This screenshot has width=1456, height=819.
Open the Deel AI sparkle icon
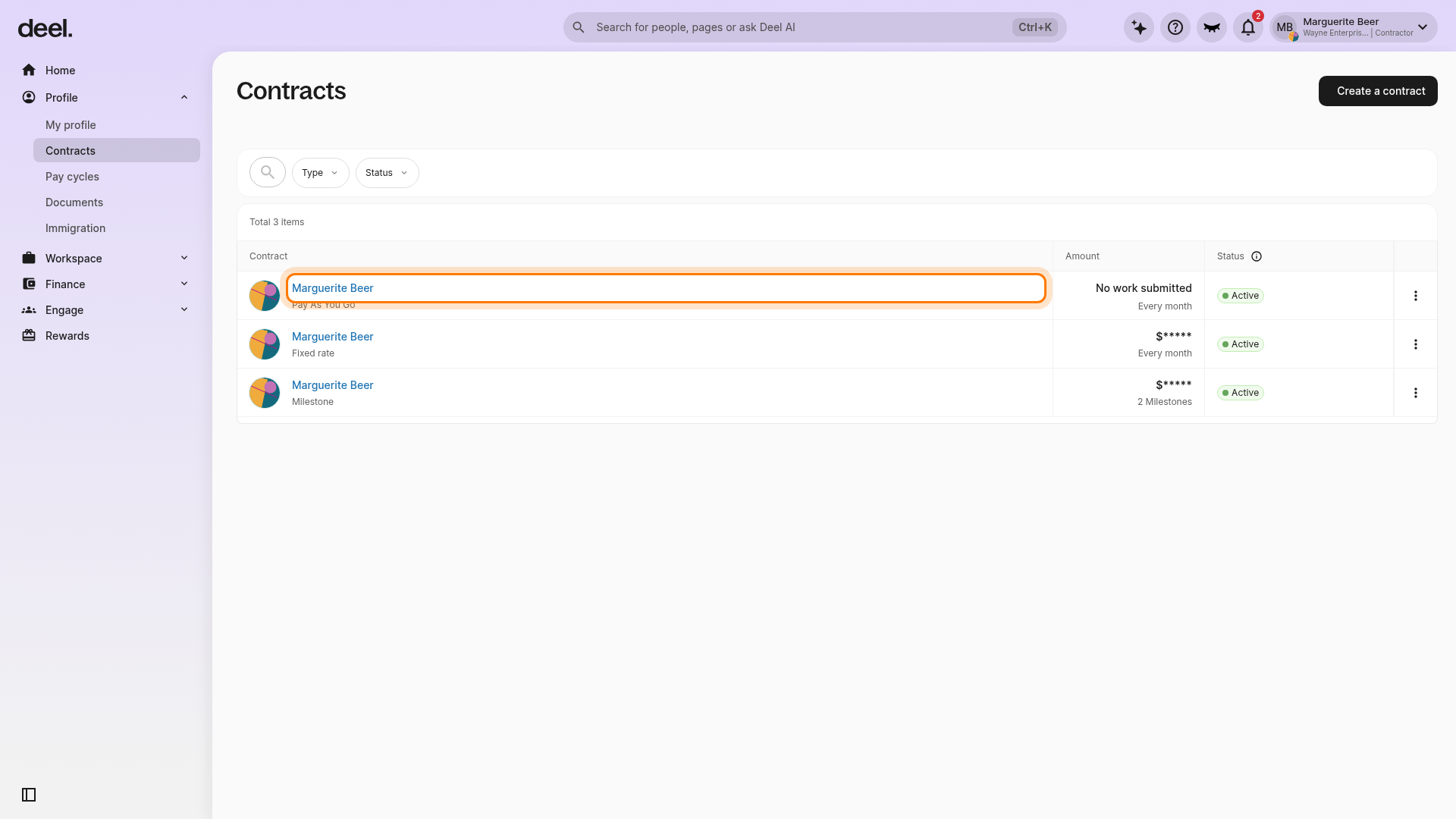coord(1139,27)
